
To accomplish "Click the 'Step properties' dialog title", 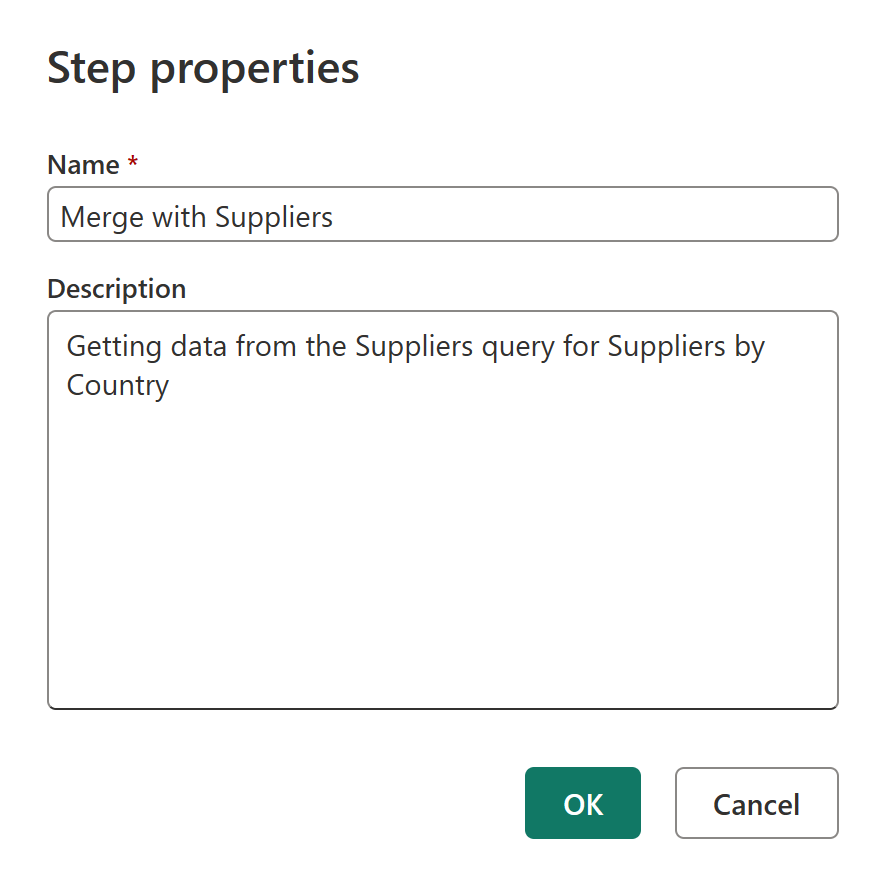I will pyautogui.click(x=203, y=68).
